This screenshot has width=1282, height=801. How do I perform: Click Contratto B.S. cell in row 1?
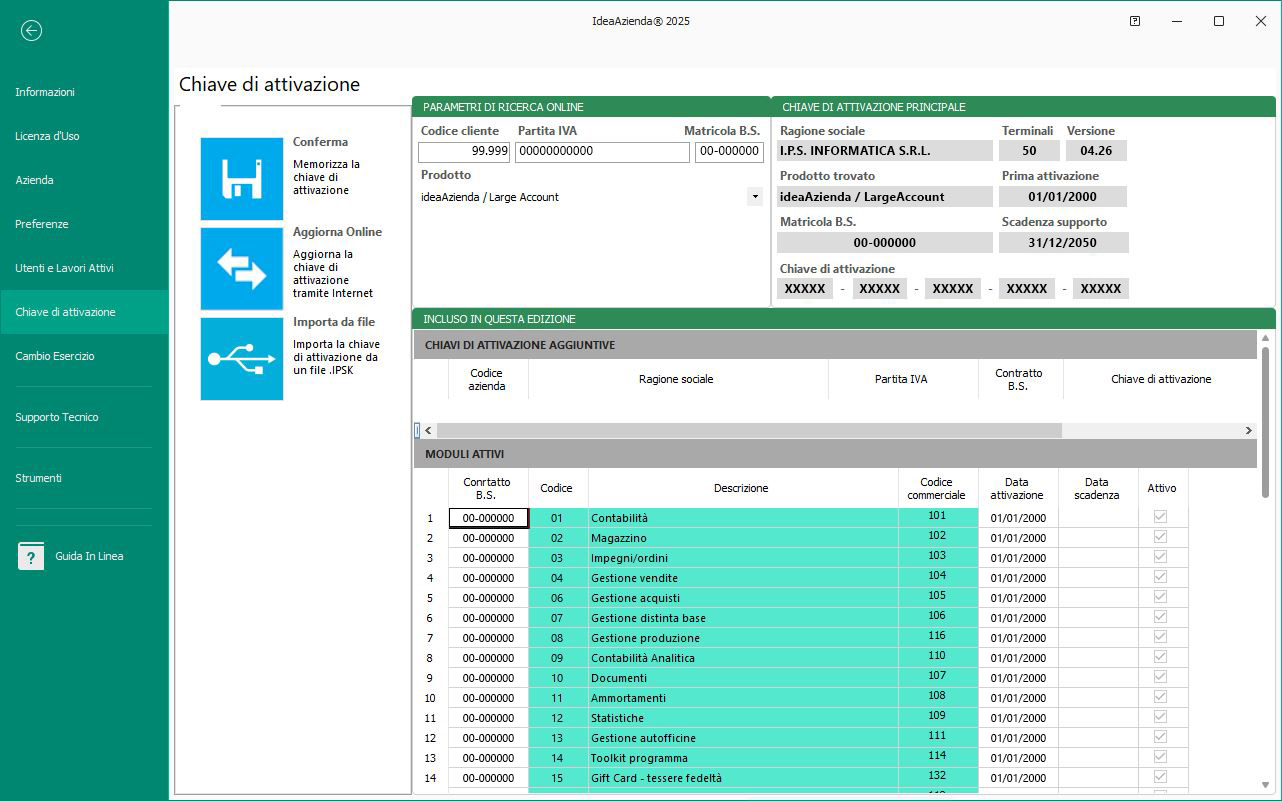[488, 518]
